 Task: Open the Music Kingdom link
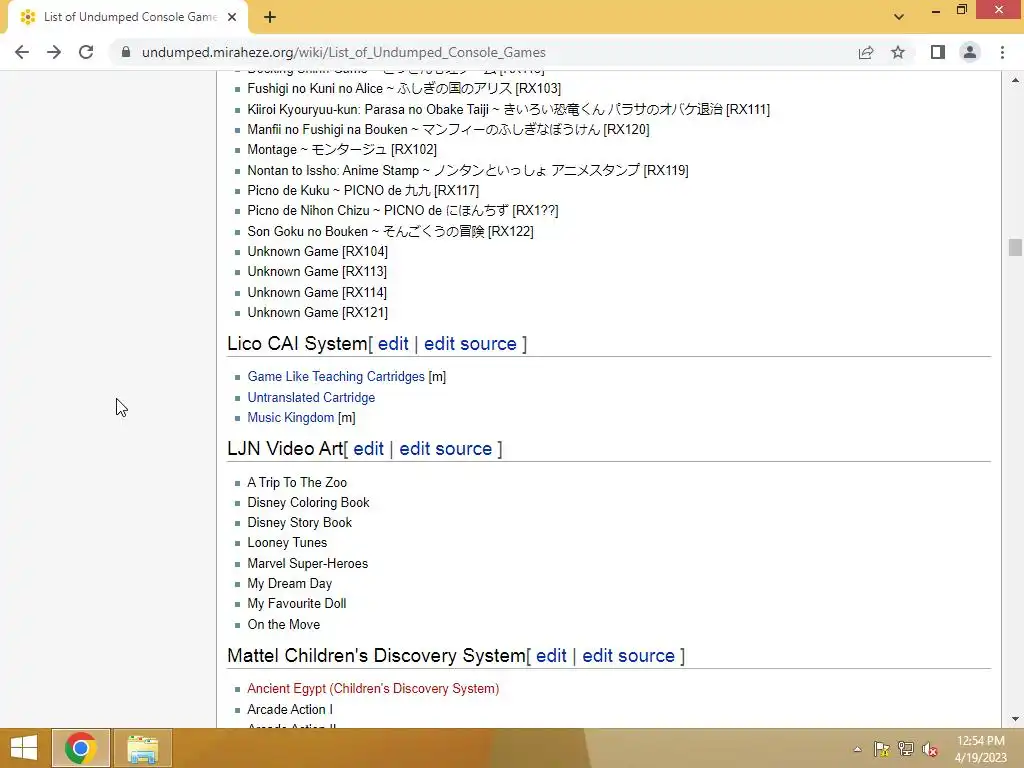click(x=291, y=418)
